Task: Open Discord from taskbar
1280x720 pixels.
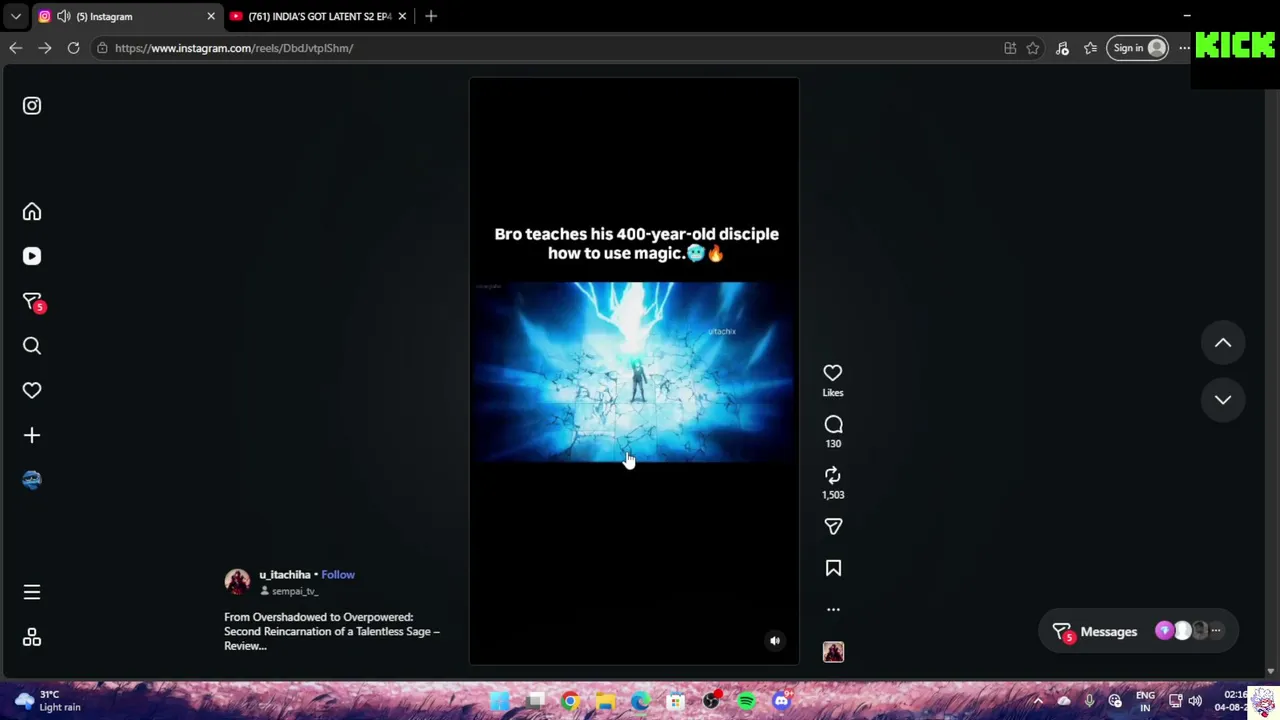Action: pos(781,701)
